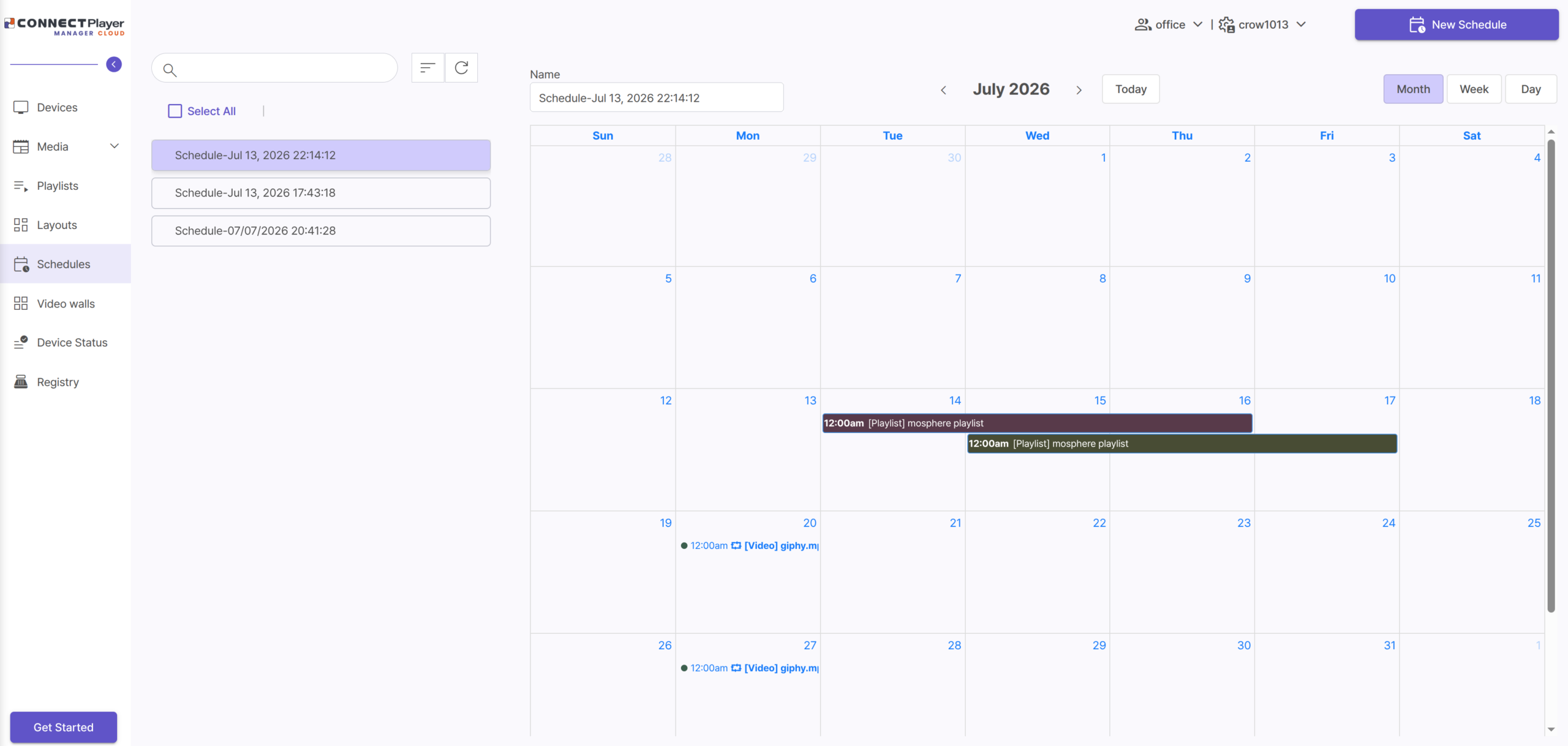Check the Select All checkbox
1568x746 pixels.
point(175,111)
